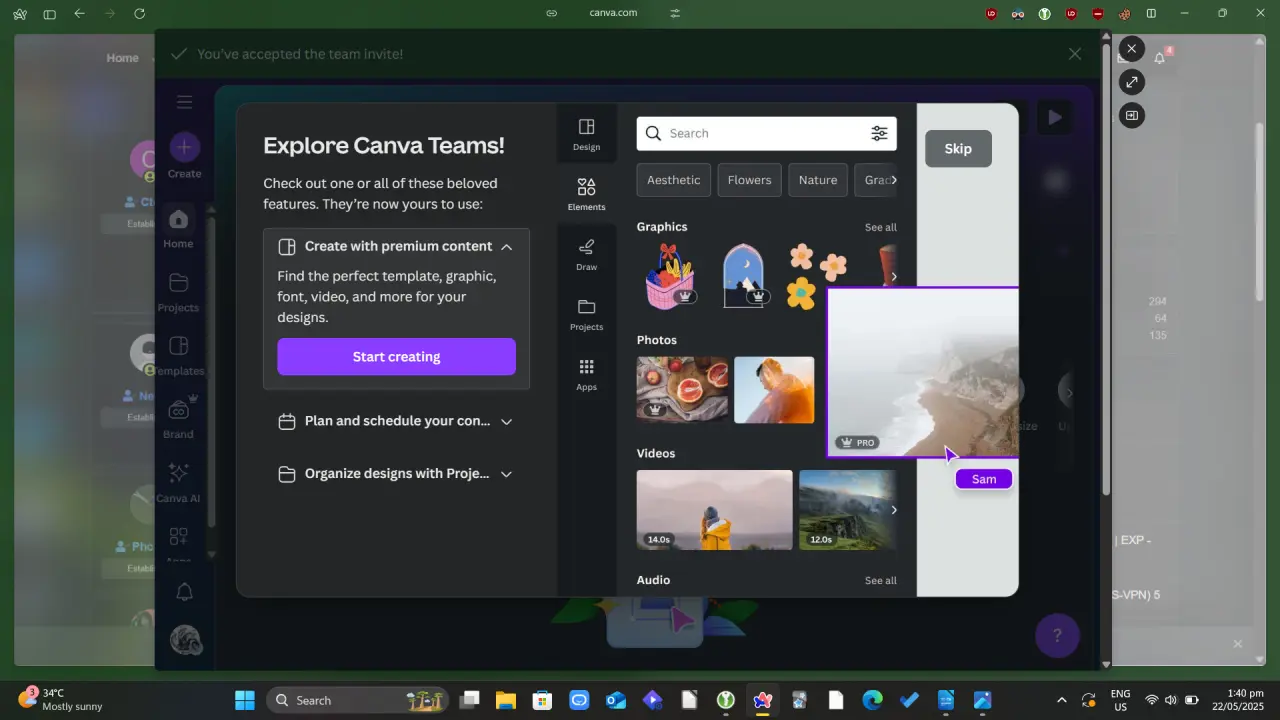Select the grapefruit photo thumbnail
Image resolution: width=1280 pixels, height=720 pixels.
point(682,390)
